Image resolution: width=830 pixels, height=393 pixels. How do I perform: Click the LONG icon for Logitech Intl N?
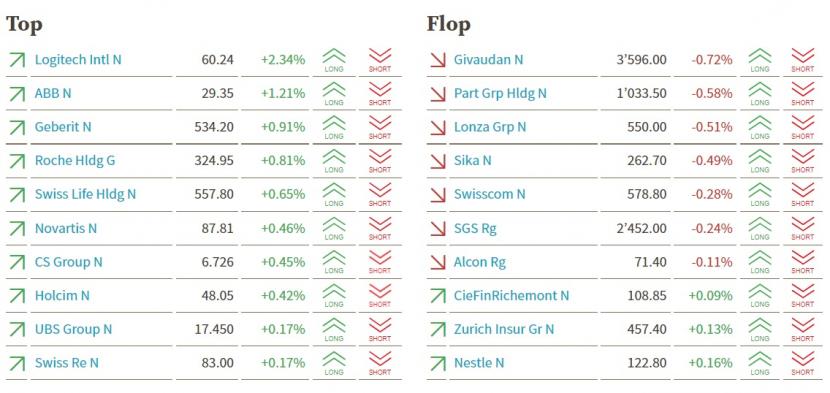[333, 60]
